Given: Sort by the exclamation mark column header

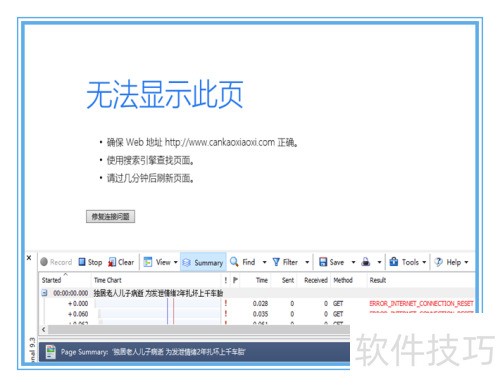Looking at the screenshot, I should click(x=226, y=280).
